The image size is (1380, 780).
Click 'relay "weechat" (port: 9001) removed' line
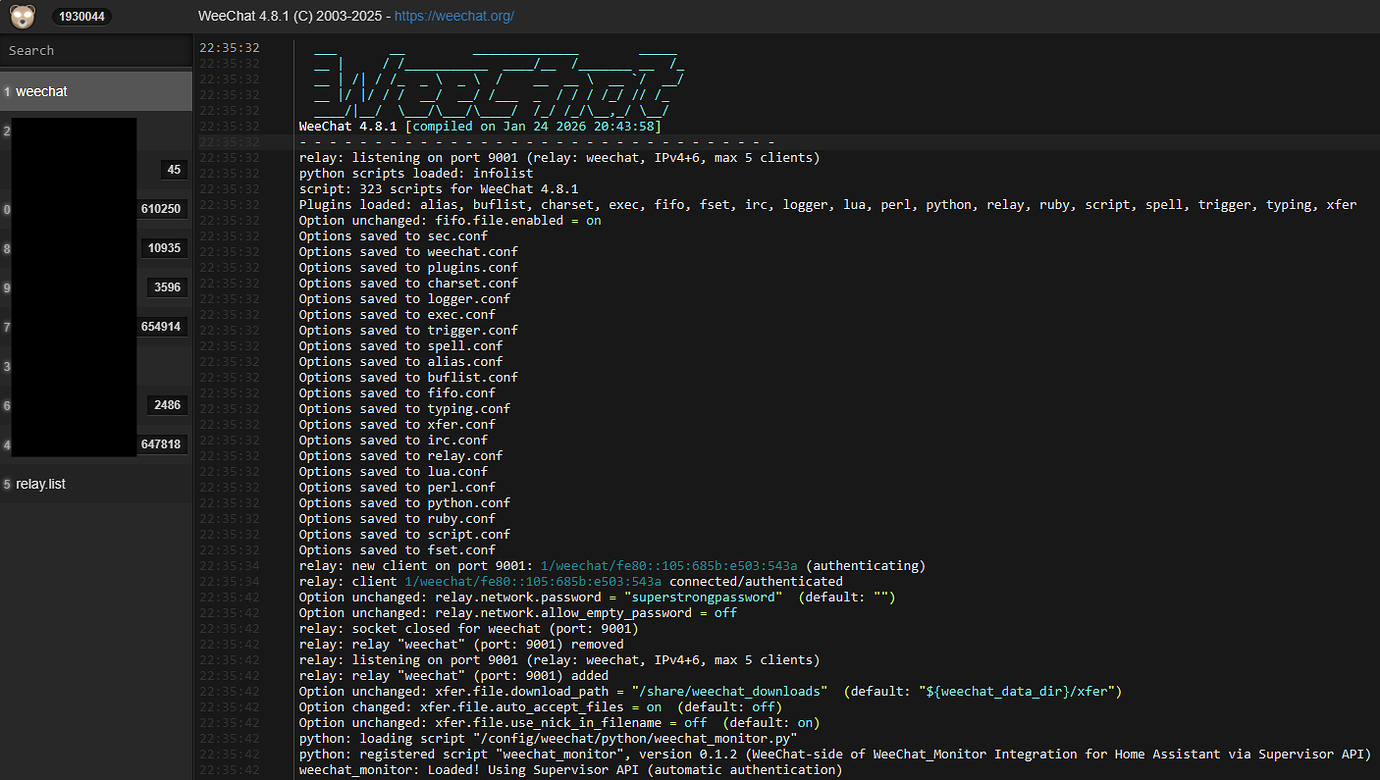coord(461,644)
